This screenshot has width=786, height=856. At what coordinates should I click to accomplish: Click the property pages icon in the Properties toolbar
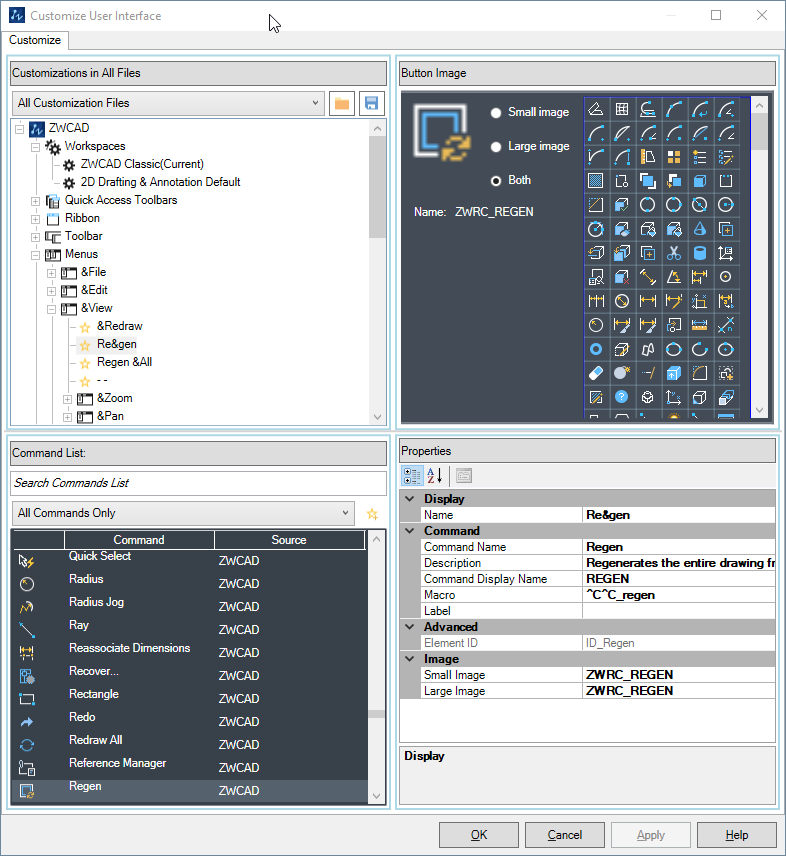pyautogui.click(x=464, y=476)
